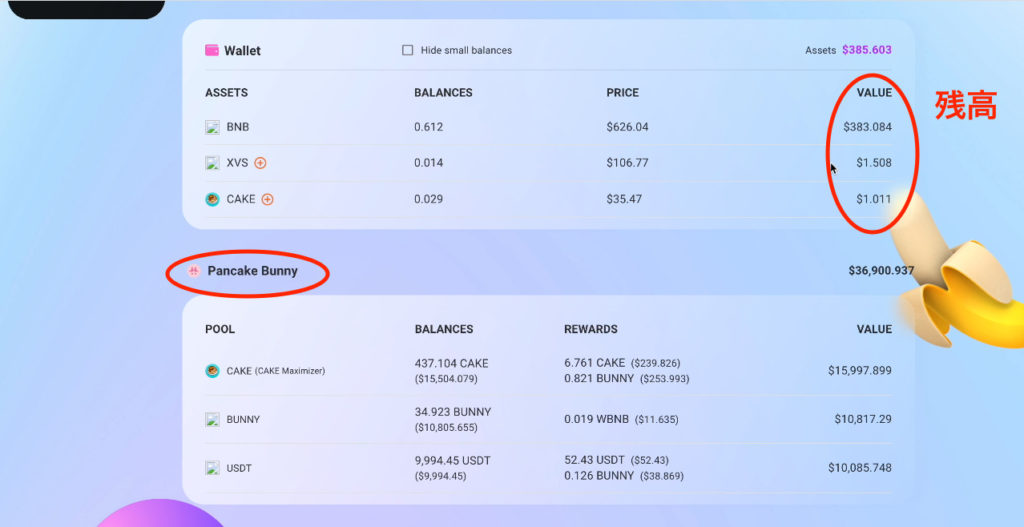The width and height of the screenshot is (1024, 527).
Task: Click the Wallet VALUE column header
Action: [874, 93]
